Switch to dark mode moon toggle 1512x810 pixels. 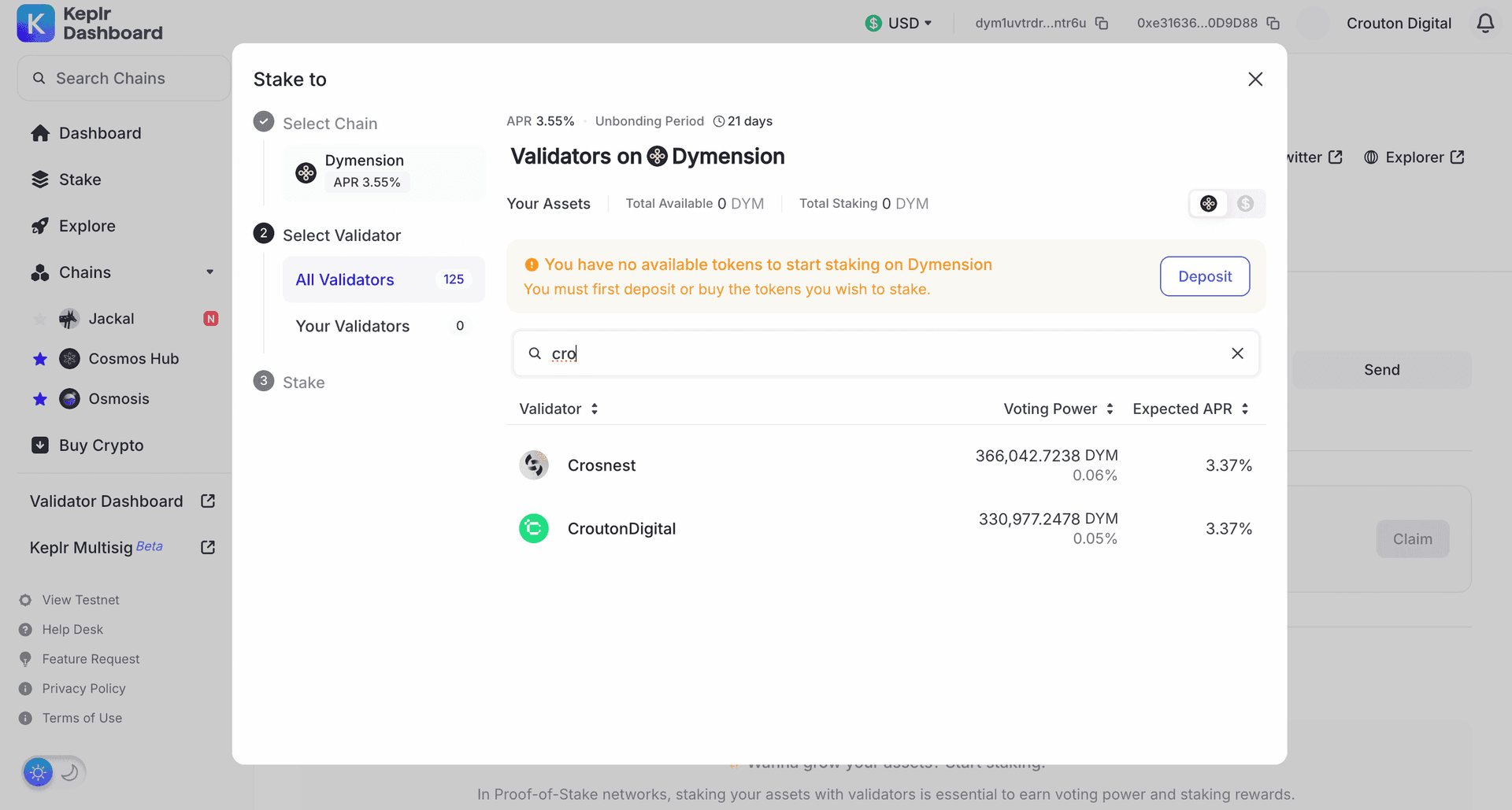pyautogui.click(x=70, y=772)
